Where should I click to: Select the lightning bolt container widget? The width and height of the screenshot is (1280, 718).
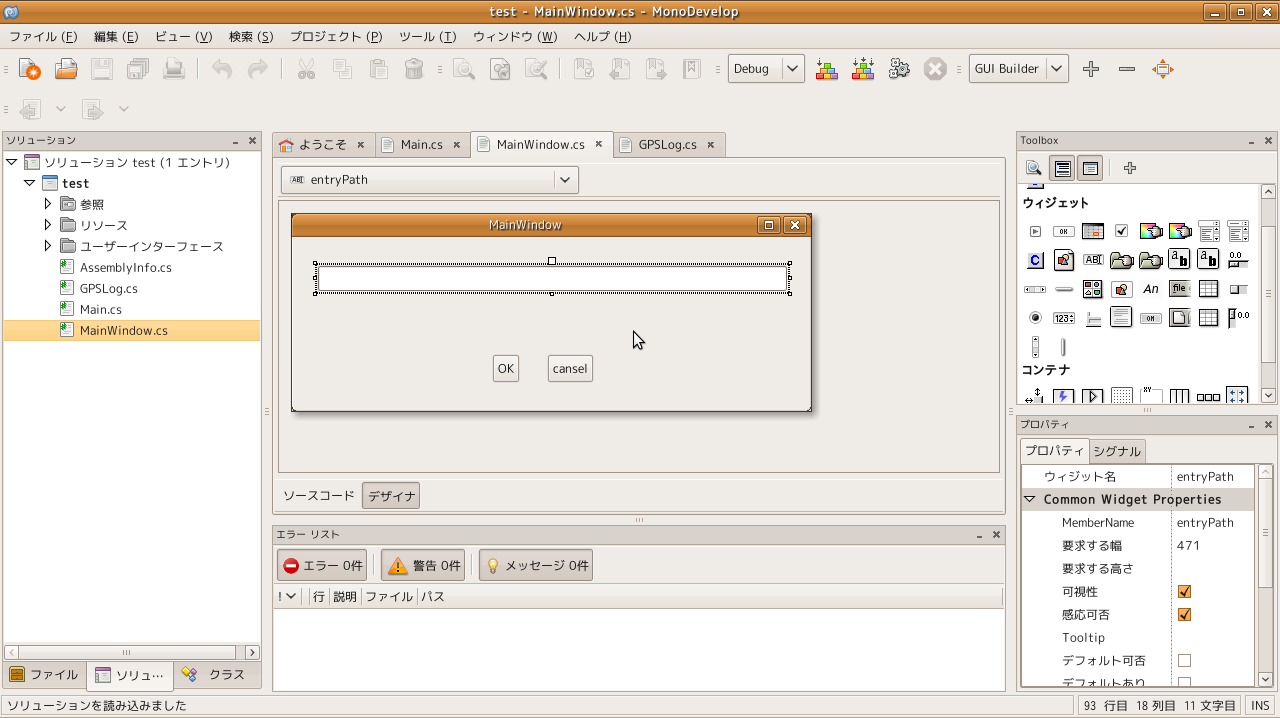(1064, 396)
